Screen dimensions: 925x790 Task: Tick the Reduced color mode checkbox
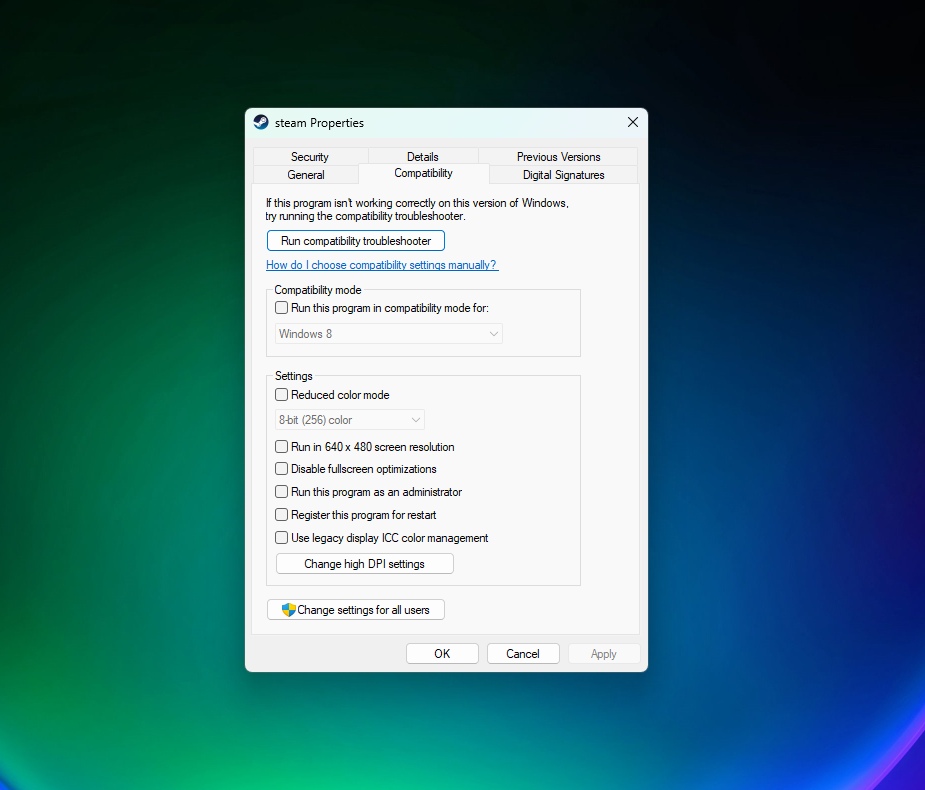(x=281, y=395)
